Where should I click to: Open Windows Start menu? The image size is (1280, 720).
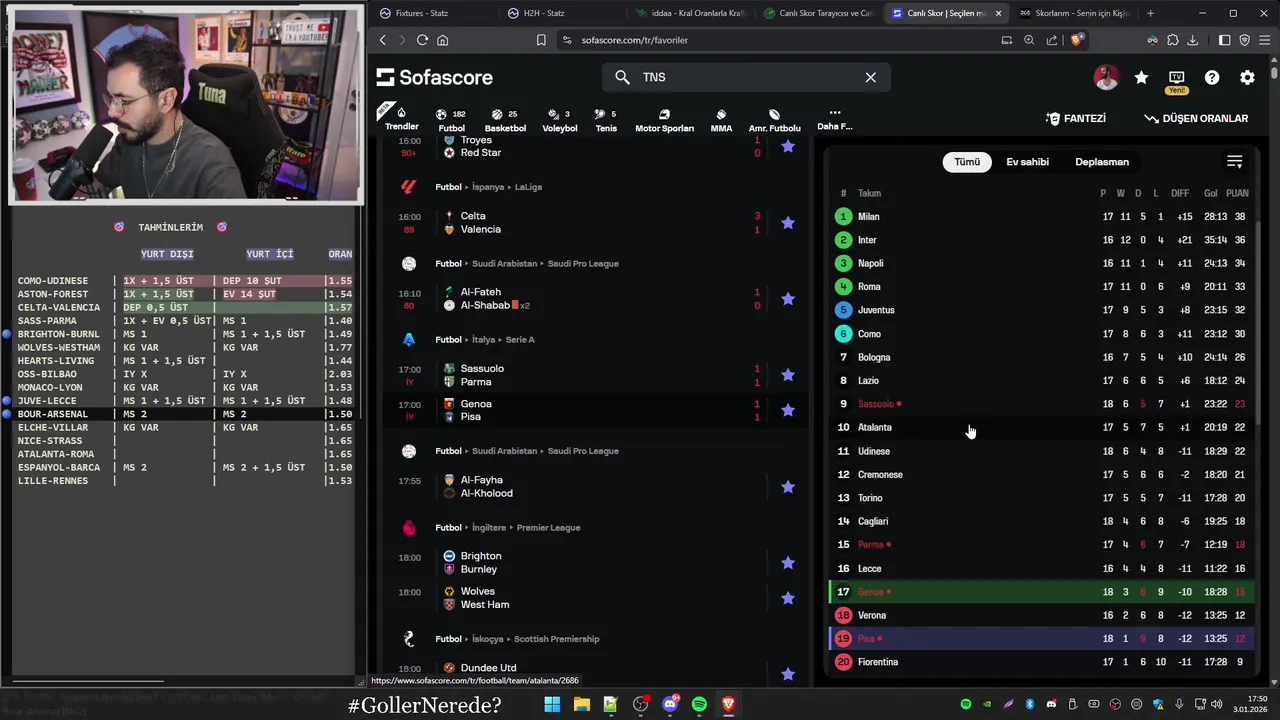(552, 704)
